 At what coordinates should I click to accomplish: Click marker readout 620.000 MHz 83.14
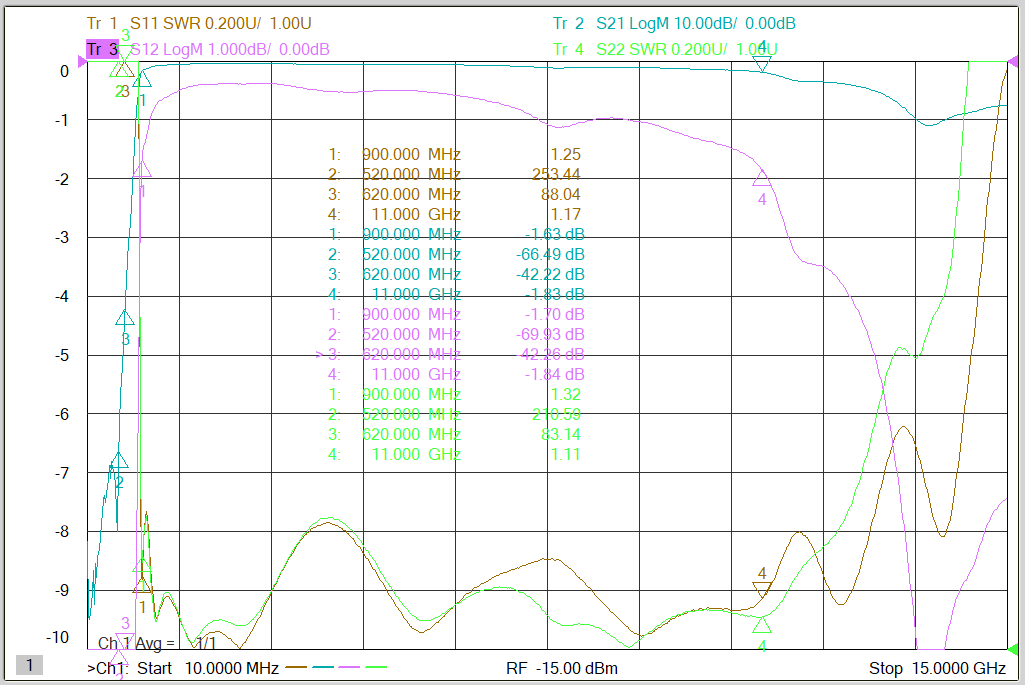point(454,434)
